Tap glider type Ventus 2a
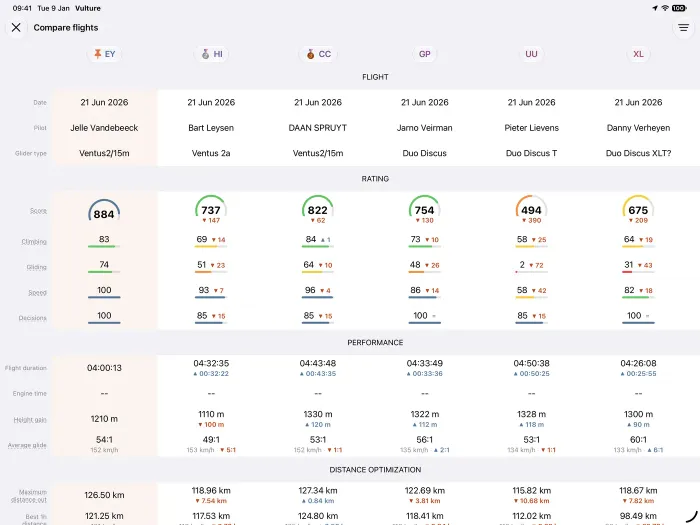The image size is (700, 525). coord(211,153)
